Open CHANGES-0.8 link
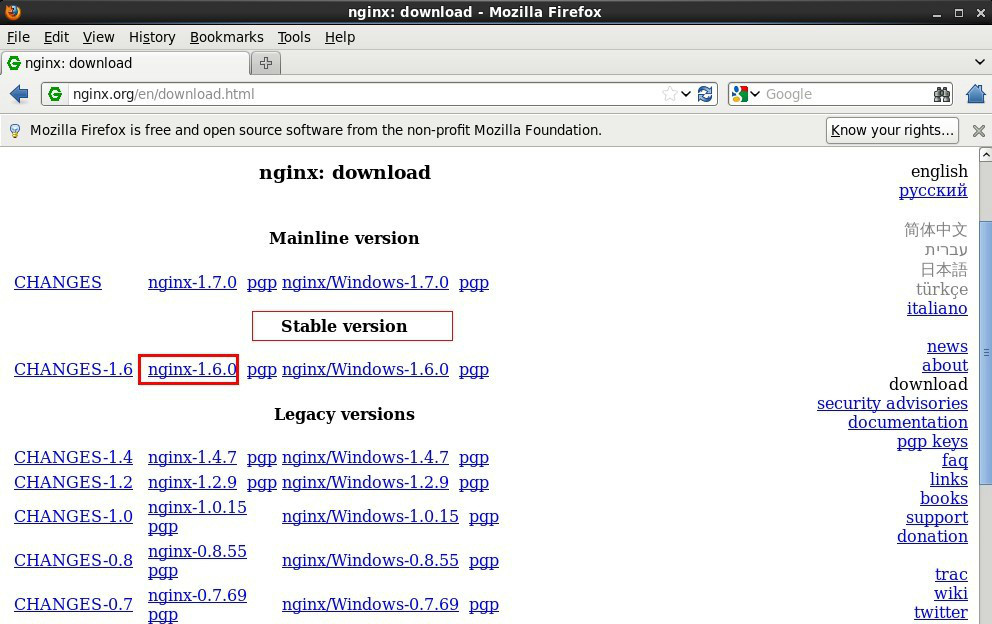 [73, 560]
